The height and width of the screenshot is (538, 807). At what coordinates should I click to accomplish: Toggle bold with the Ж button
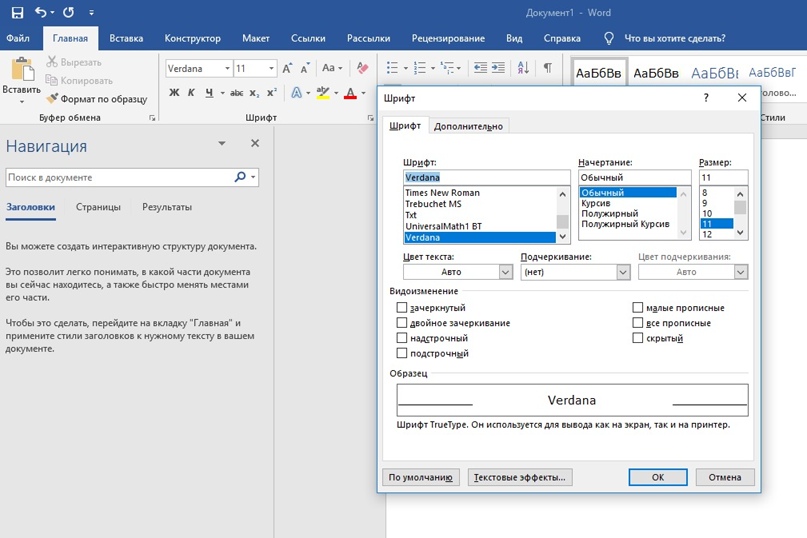[174, 93]
